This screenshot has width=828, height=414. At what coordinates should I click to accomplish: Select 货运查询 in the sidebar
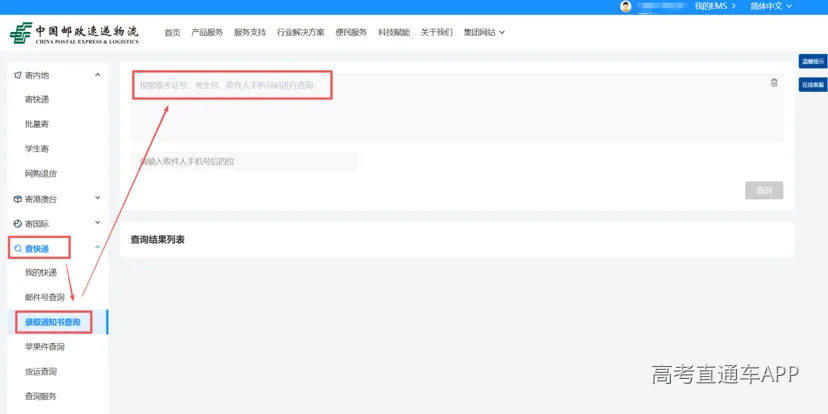[41, 372]
